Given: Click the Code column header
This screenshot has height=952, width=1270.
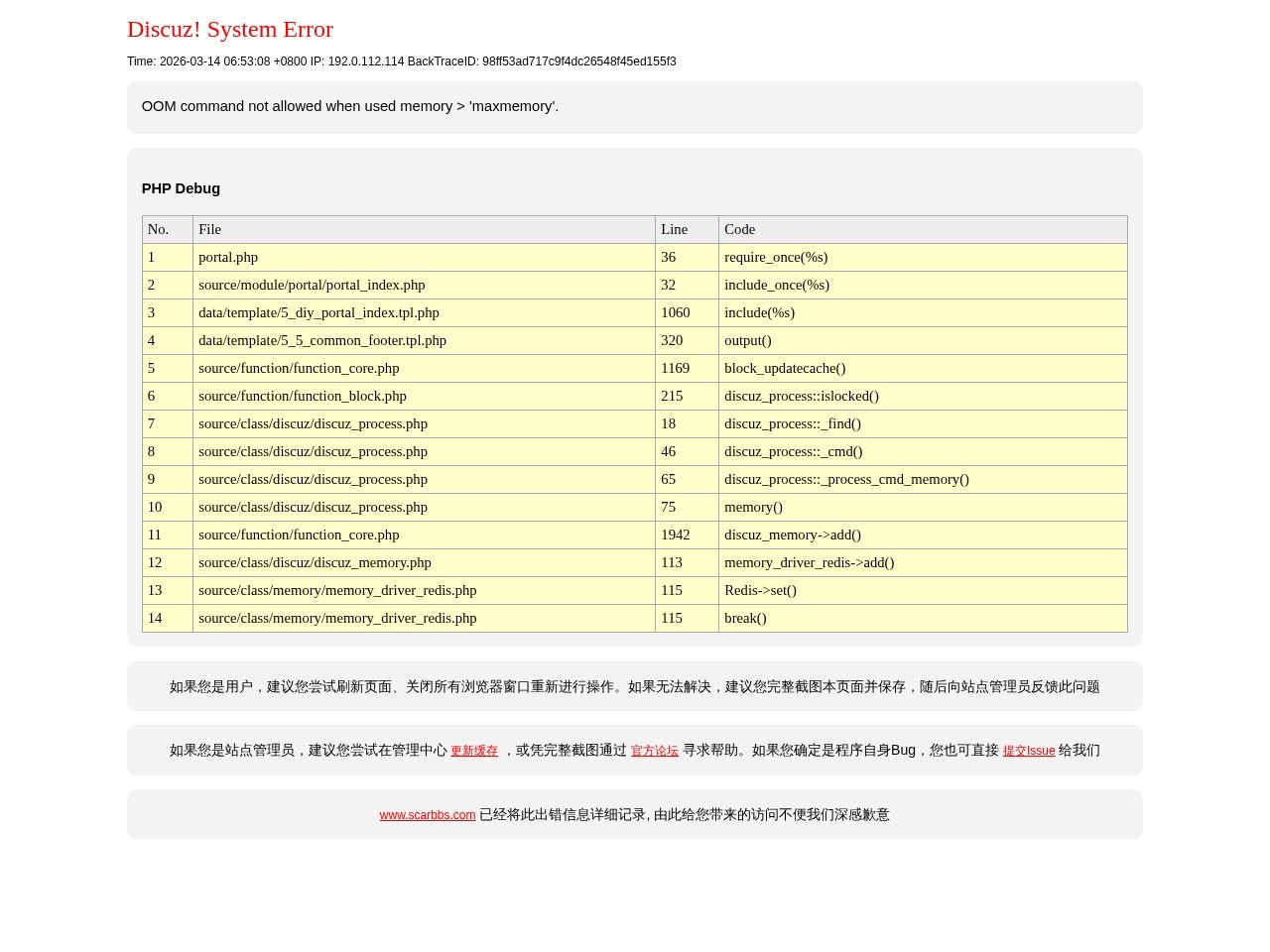Looking at the screenshot, I should [x=739, y=229].
